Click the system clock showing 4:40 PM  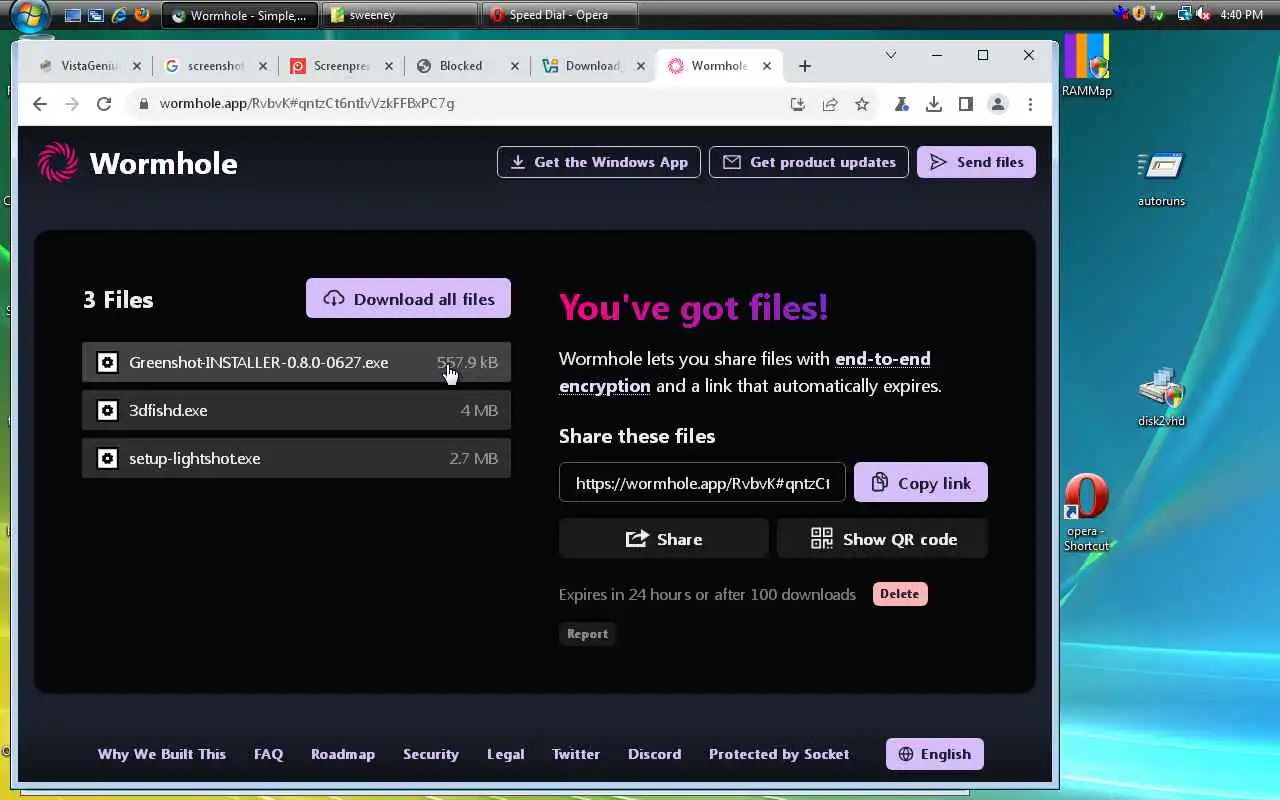[x=1242, y=15]
